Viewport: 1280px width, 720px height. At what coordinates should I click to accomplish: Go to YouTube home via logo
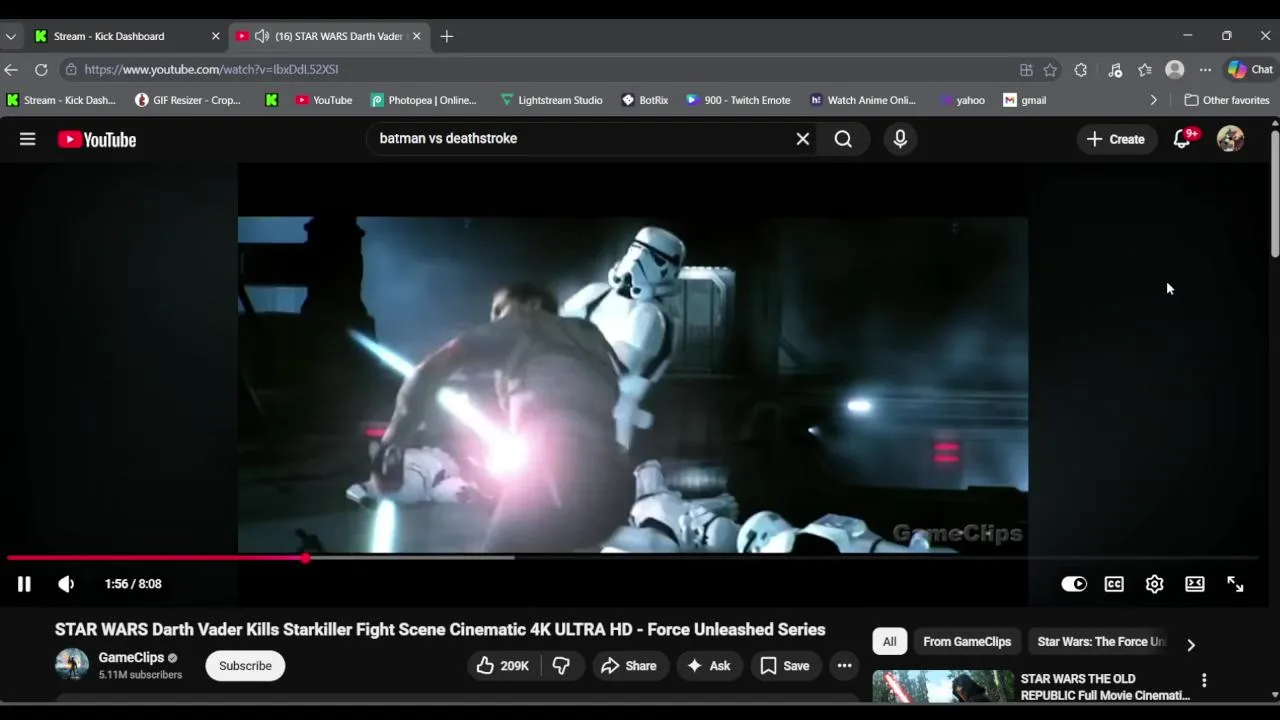click(x=97, y=140)
